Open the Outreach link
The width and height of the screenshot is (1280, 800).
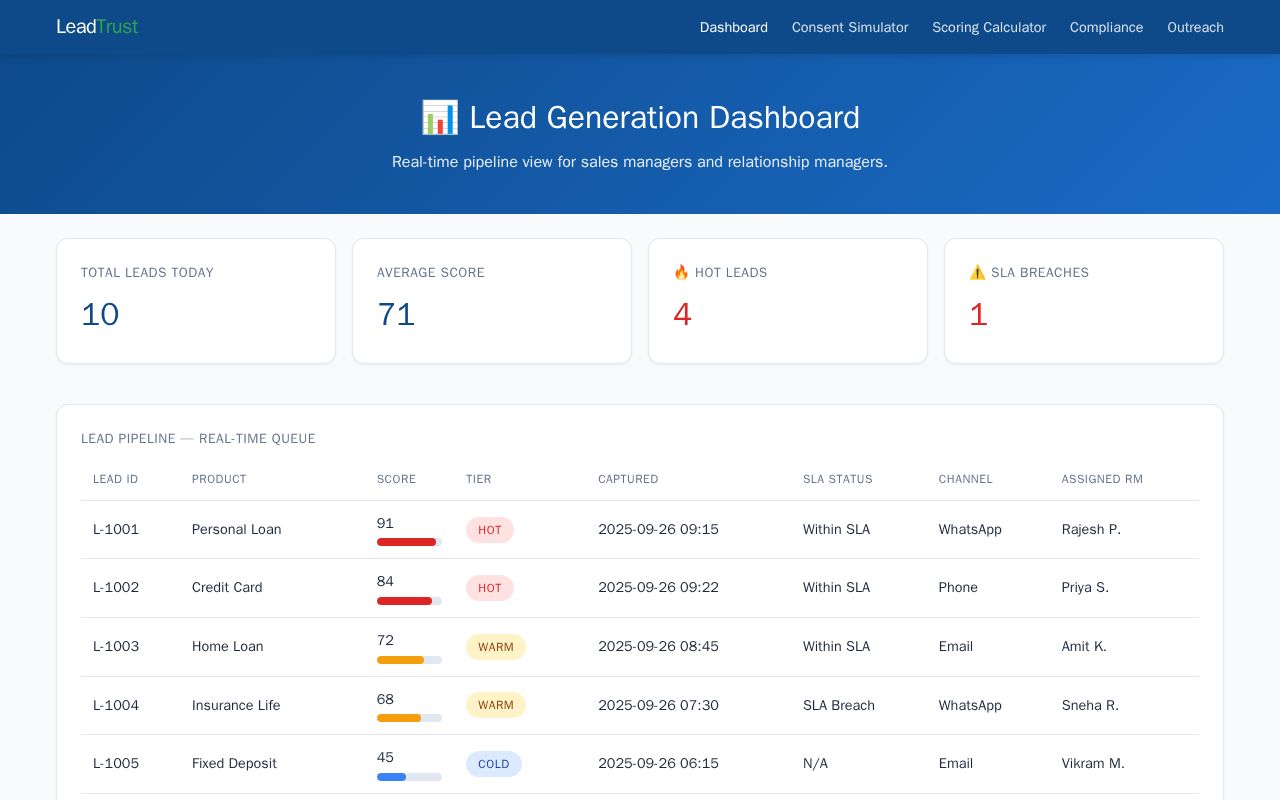(x=1195, y=27)
